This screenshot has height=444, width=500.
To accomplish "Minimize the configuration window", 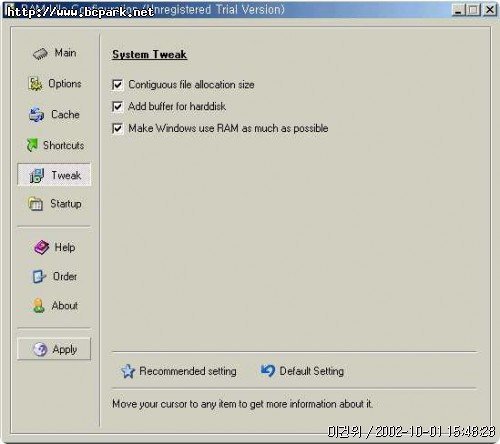I will click(x=459, y=10).
